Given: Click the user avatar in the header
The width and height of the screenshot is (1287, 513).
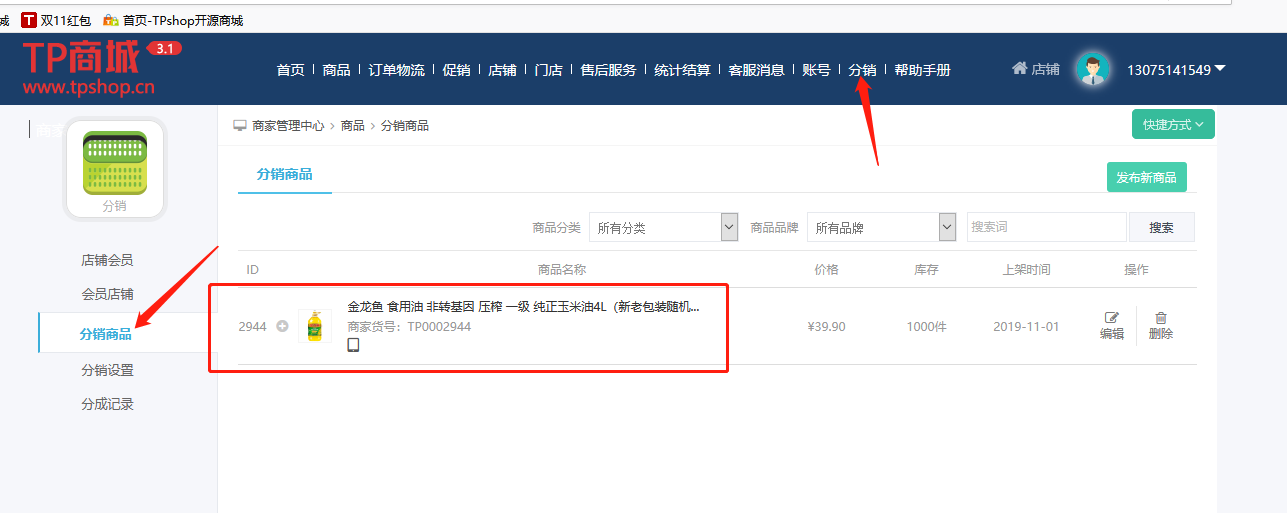Looking at the screenshot, I should tap(1094, 69).
